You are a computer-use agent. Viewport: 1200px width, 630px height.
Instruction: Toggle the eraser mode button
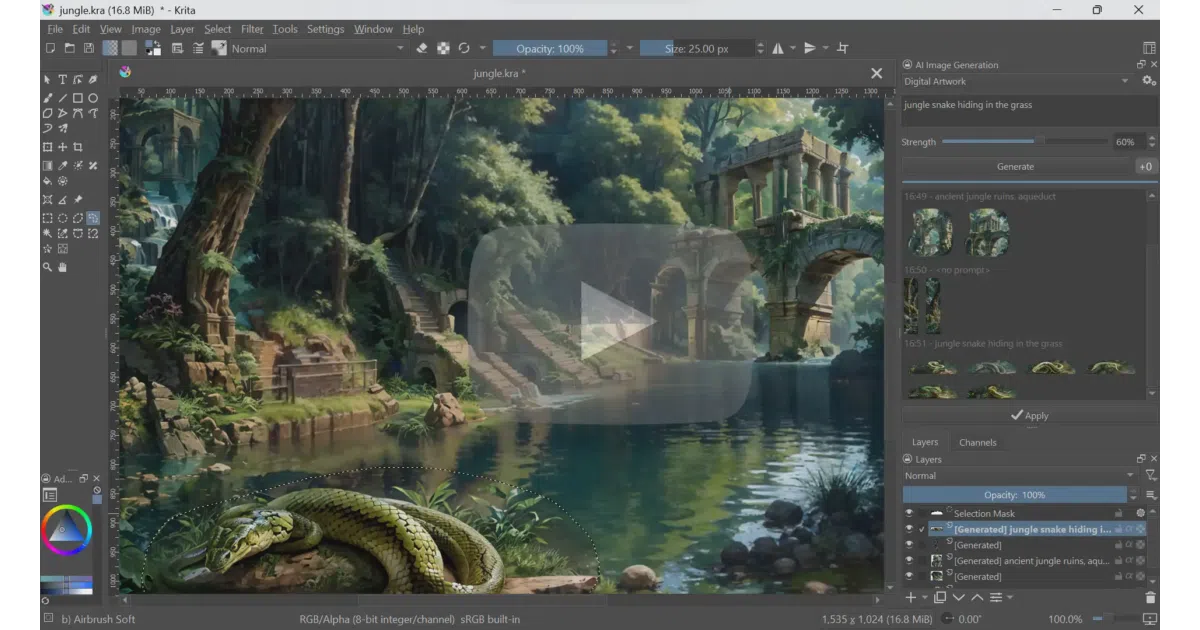point(422,48)
